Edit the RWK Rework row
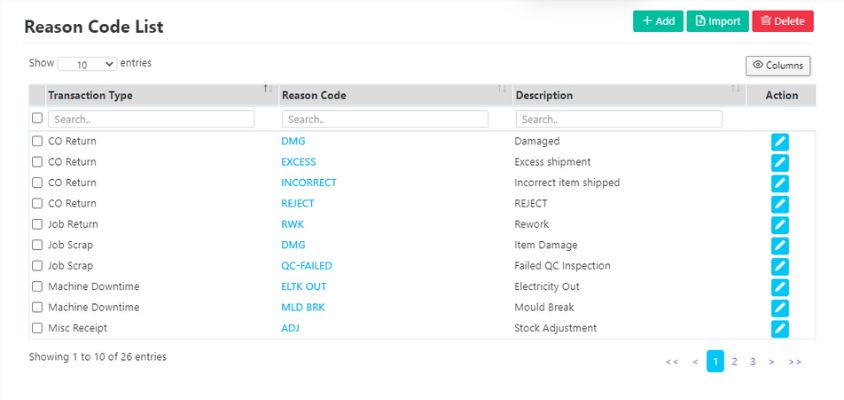Image resolution: width=844 pixels, height=400 pixels. click(779, 225)
